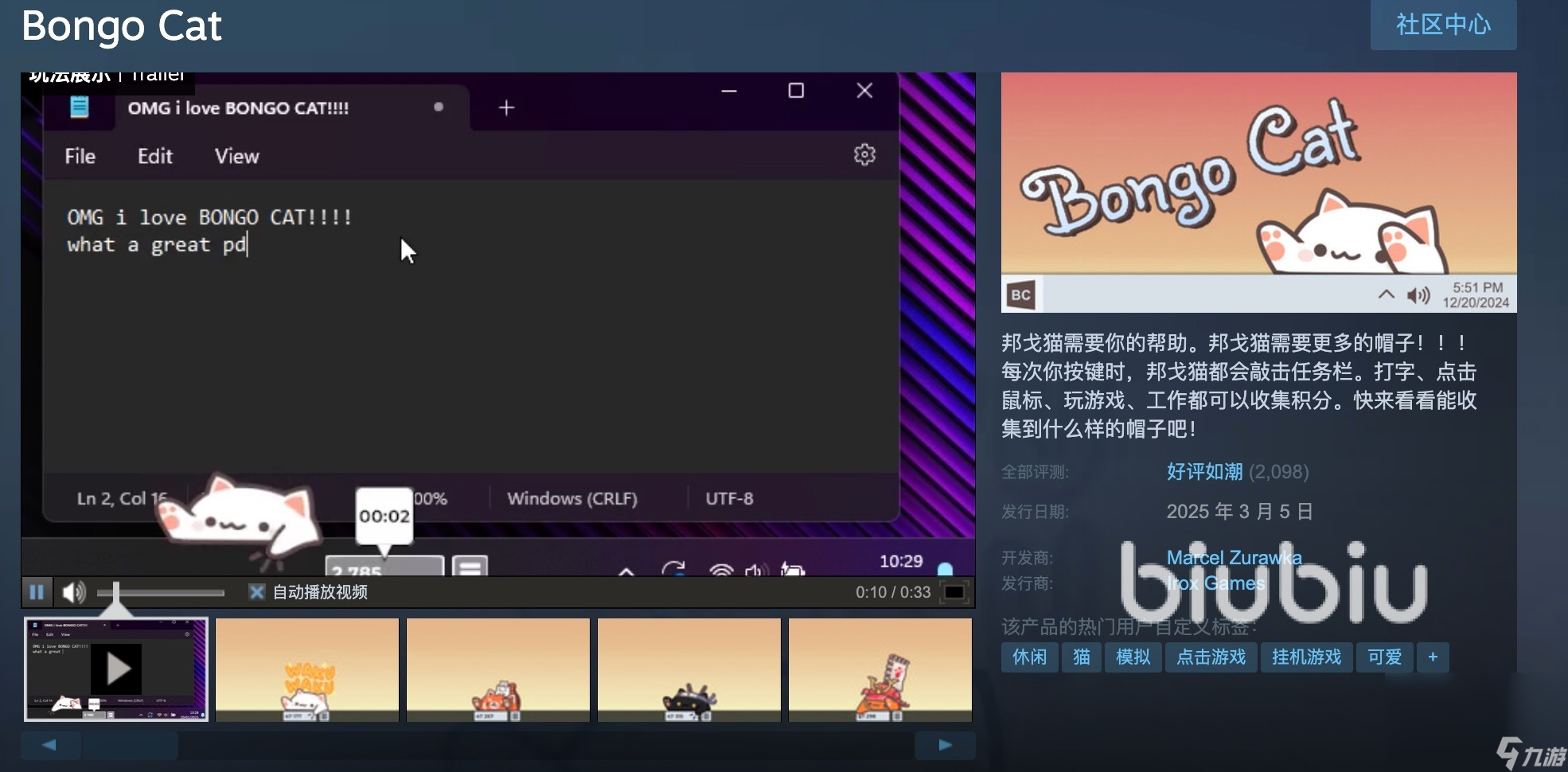
Task: Click the speaker icon in header image tray
Action: [x=1418, y=296]
